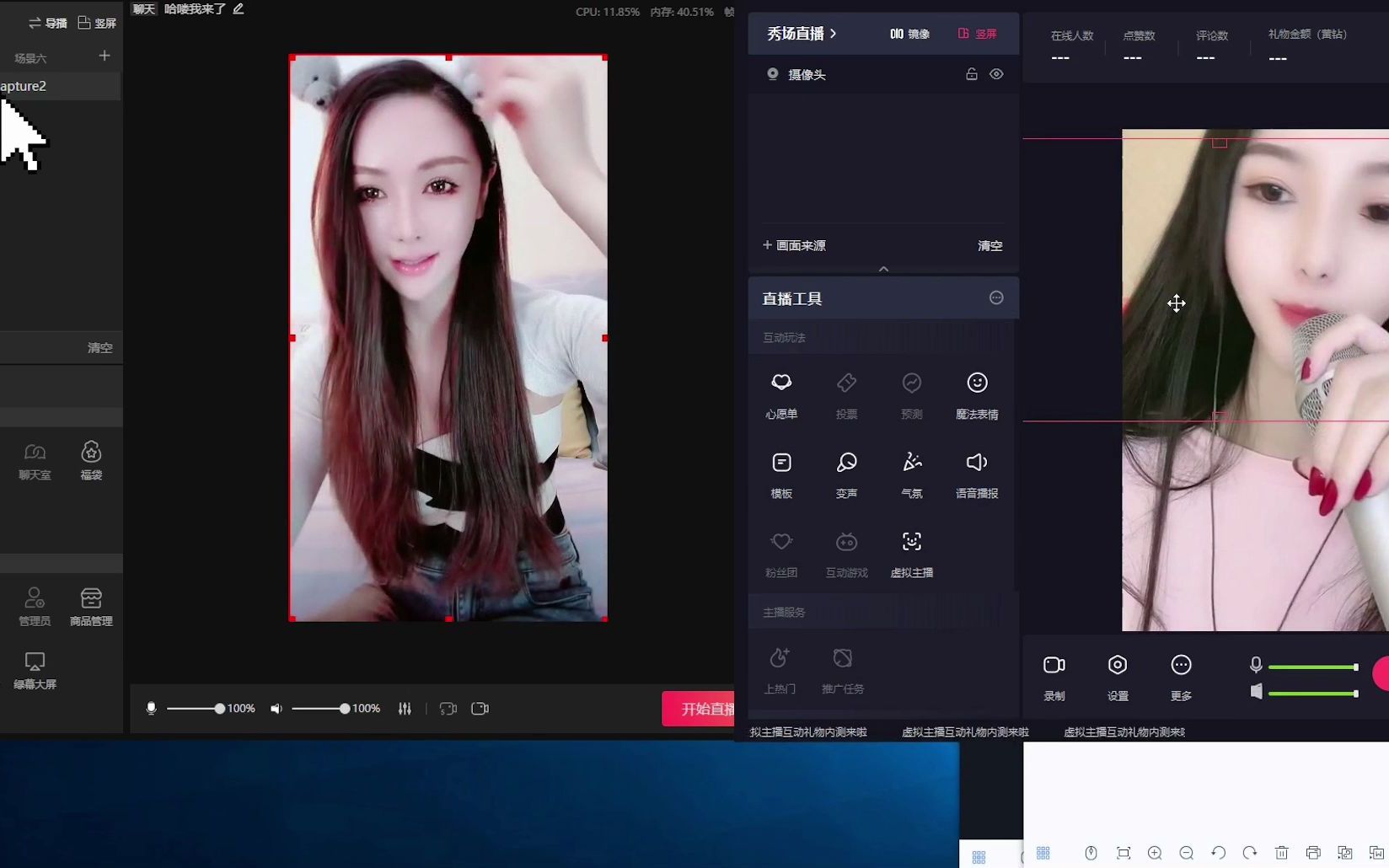
Task: Toggle the camera source lock icon
Action: coord(972,74)
